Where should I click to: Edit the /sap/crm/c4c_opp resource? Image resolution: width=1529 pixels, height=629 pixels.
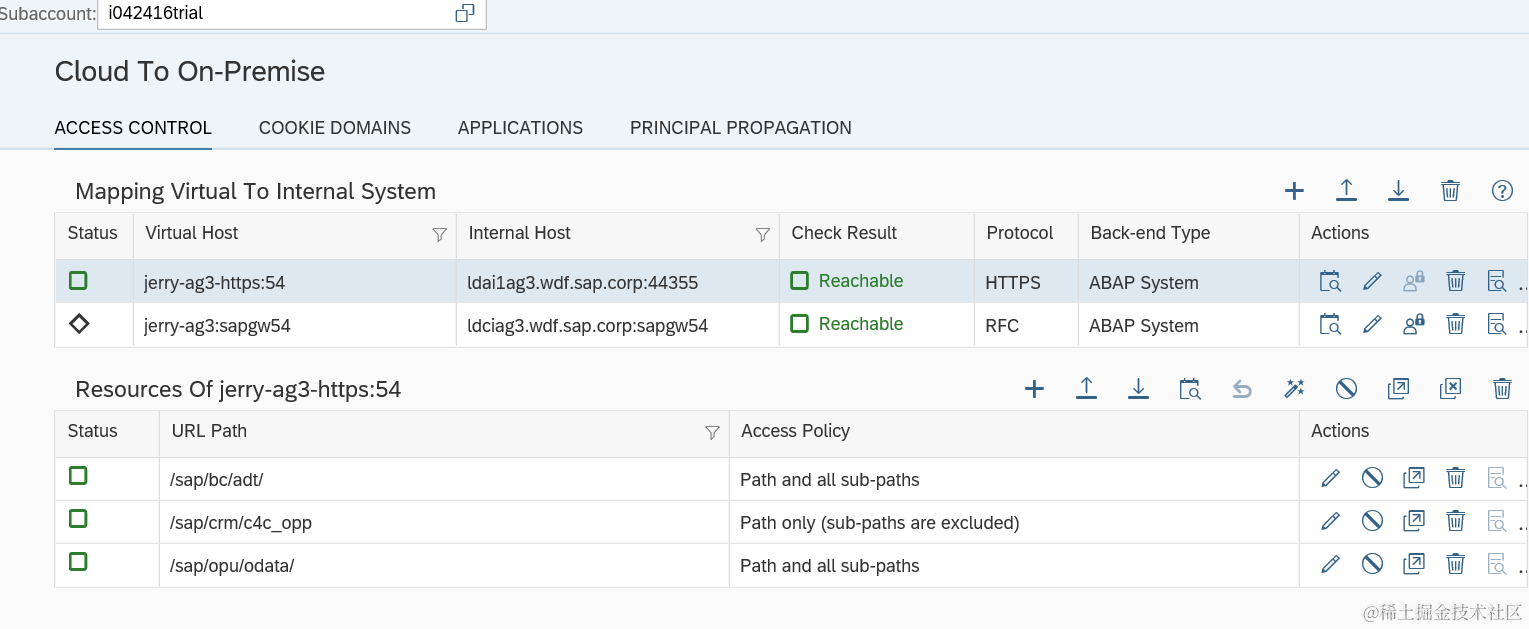pyautogui.click(x=1330, y=522)
